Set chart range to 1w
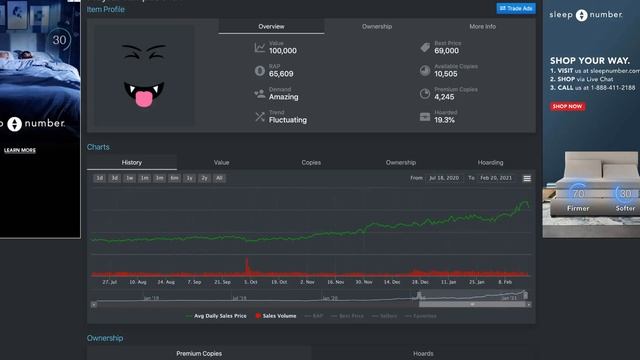 pos(129,178)
